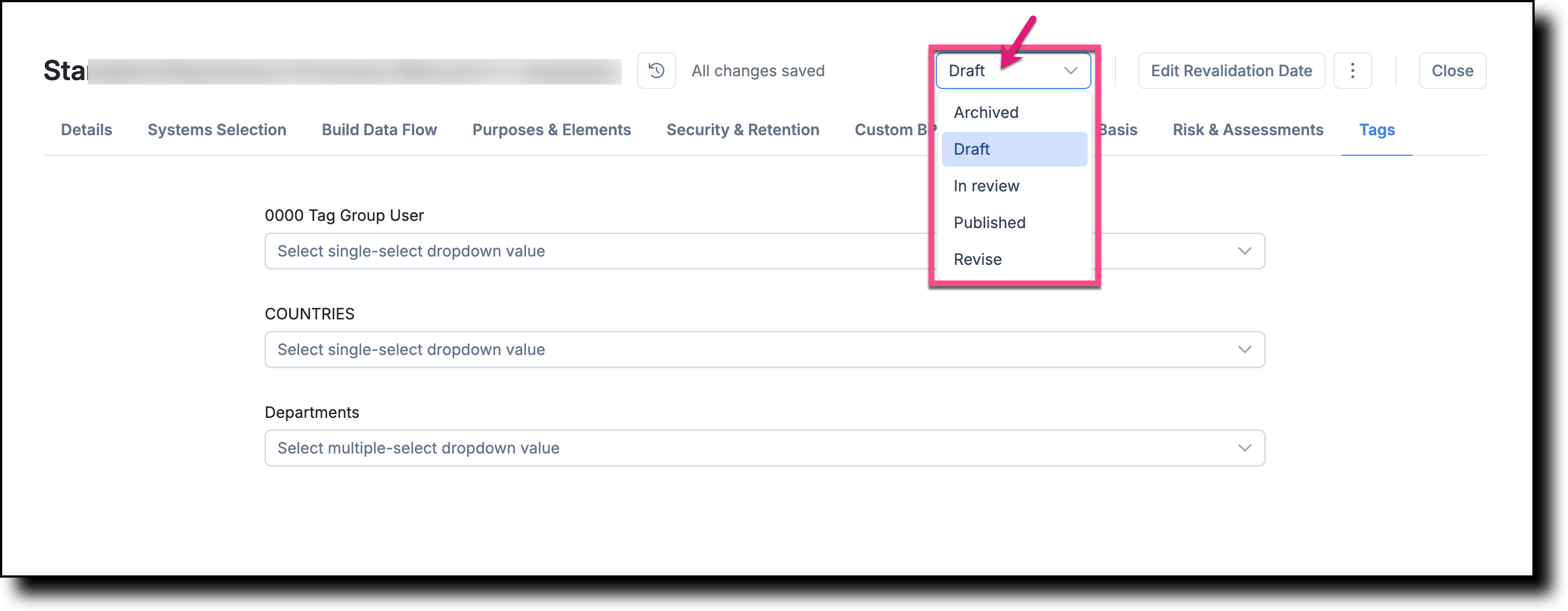
Task: Click the Edit Revalidation Date button
Action: point(1231,71)
